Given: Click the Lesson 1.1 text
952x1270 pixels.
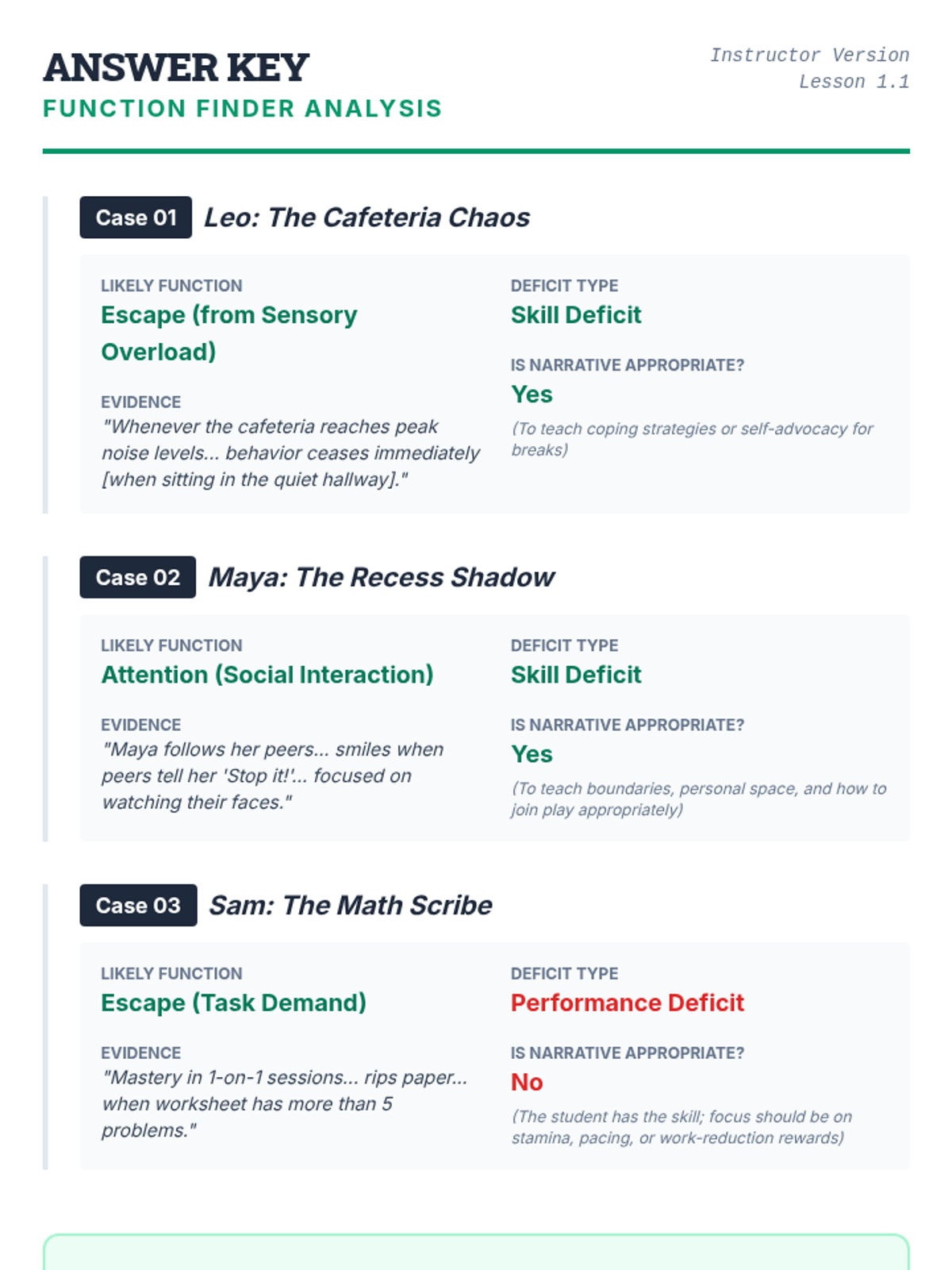Looking at the screenshot, I should click(854, 82).
